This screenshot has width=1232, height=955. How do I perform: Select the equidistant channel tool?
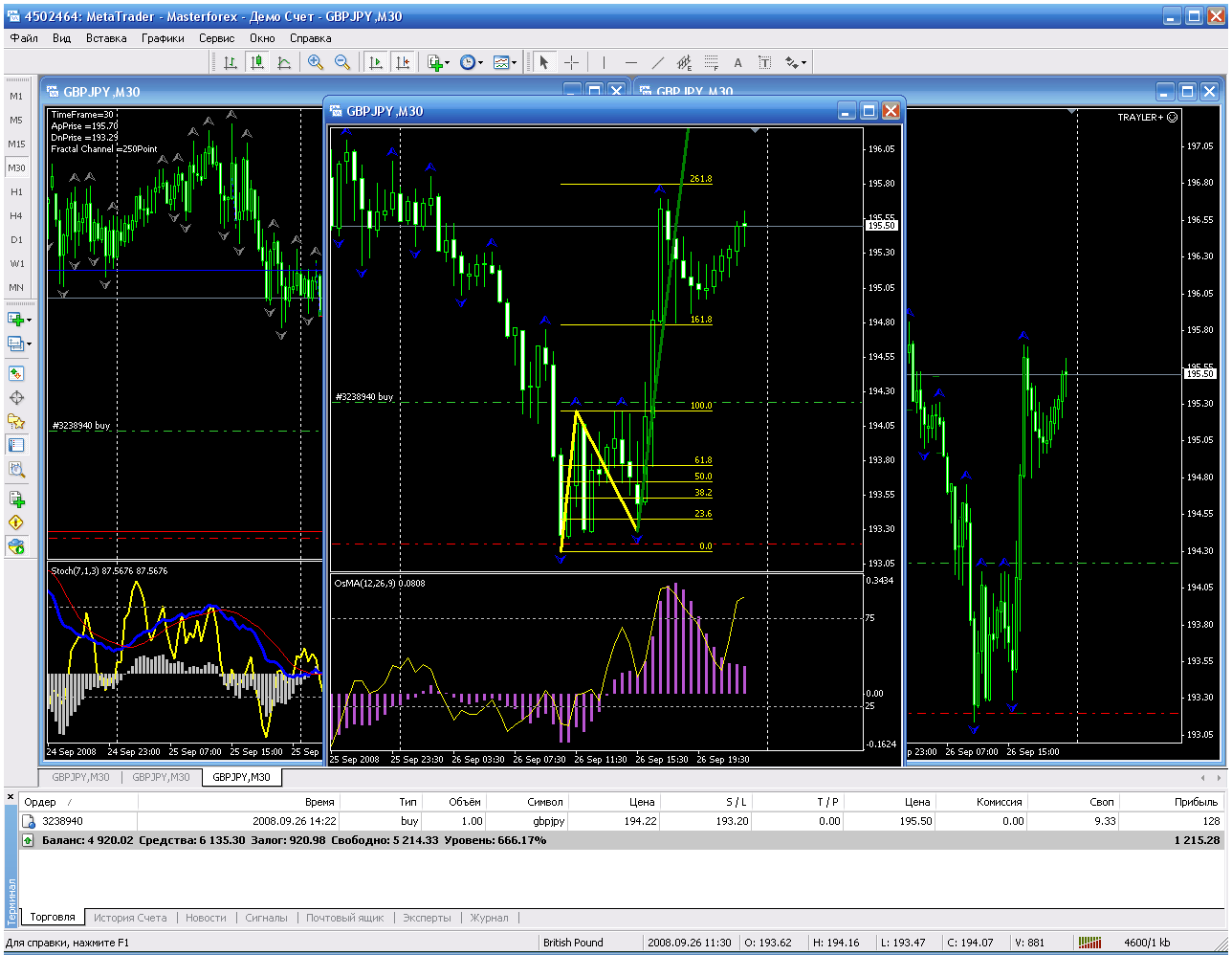(x=684, y=62)
